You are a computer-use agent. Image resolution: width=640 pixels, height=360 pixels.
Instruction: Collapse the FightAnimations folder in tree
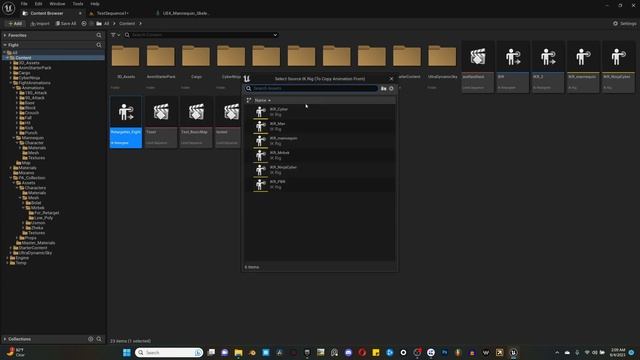[x=11, y=83]
